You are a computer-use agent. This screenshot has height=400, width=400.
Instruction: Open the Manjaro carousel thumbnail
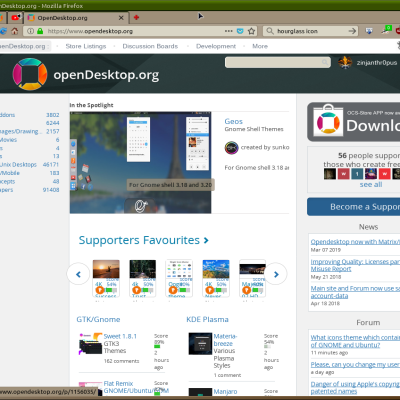coord(253,269)
